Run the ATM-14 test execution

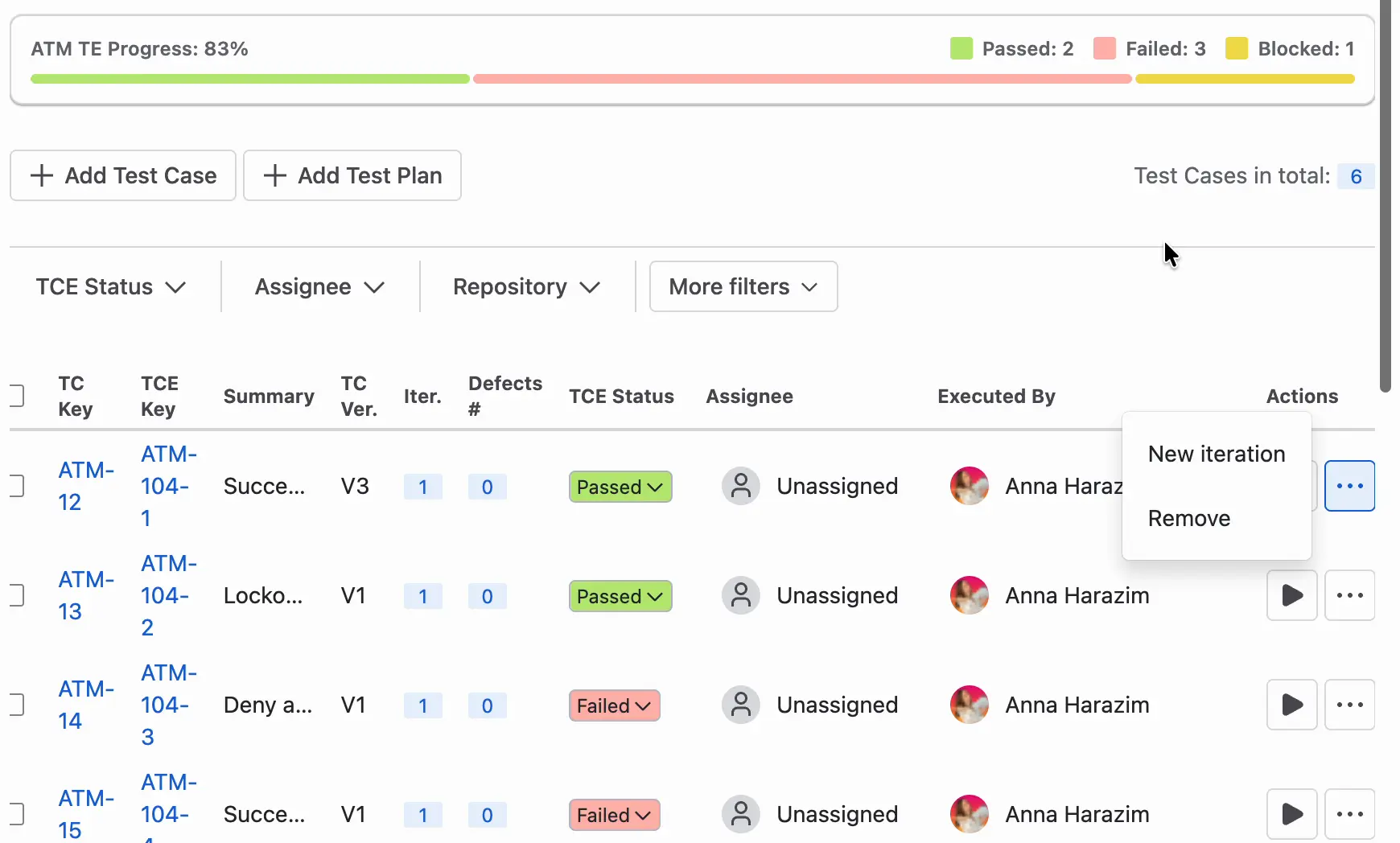[x=1291, y=705]
